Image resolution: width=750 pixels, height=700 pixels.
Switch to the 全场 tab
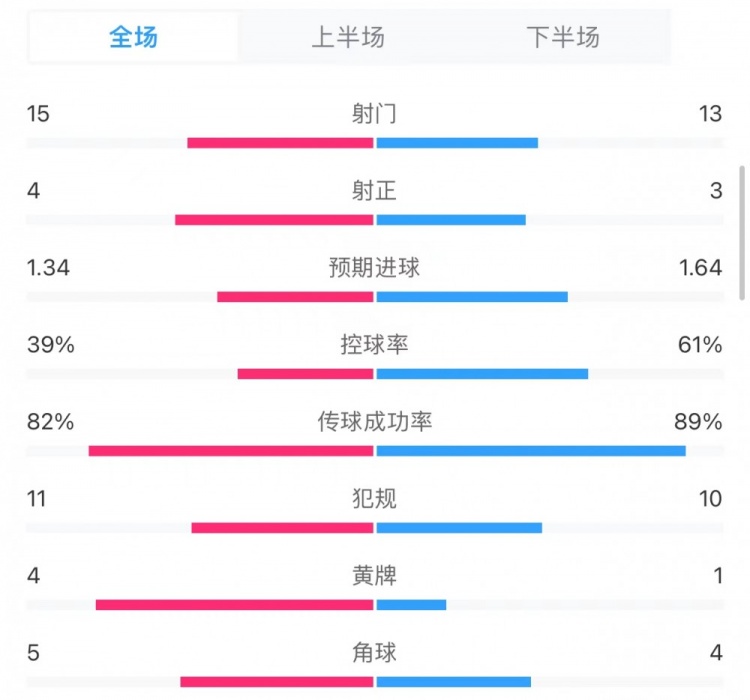[134, 38]
